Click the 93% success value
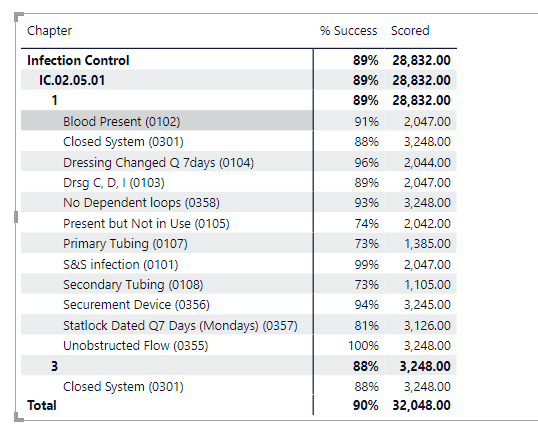Viewport: 538px width, 439px height. (366, 203)
